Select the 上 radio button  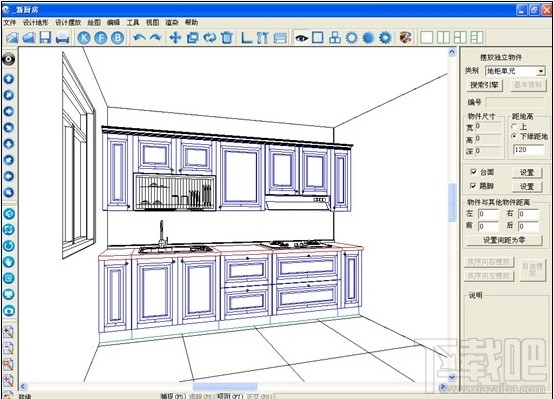point(514,126)
